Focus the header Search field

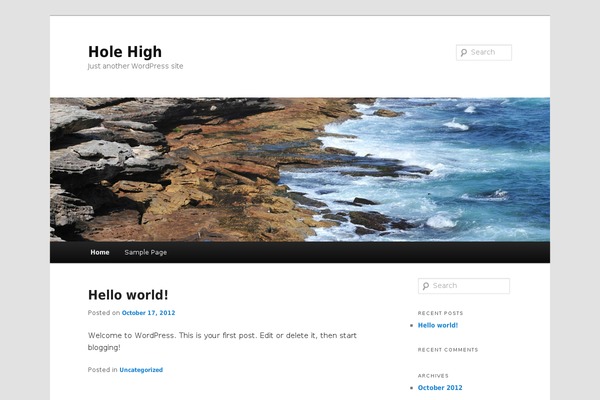pos(484,52)
